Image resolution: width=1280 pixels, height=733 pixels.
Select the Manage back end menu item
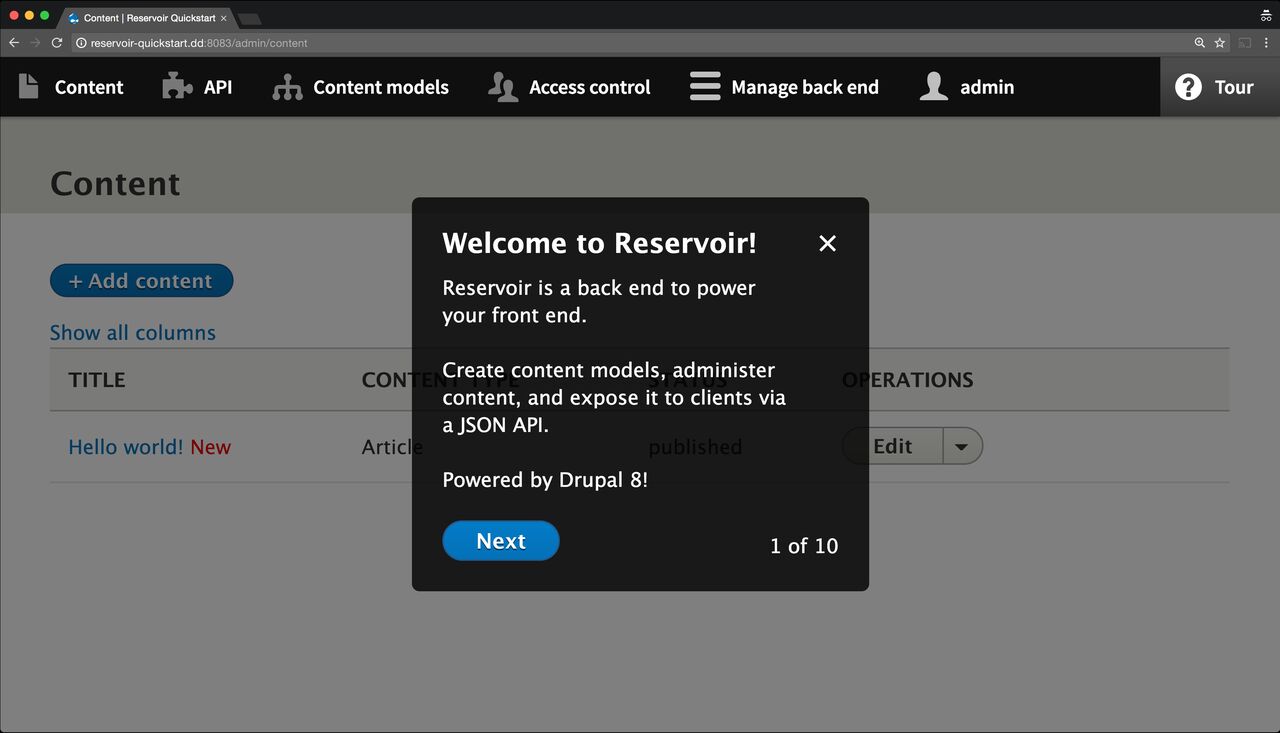(x=804, y=86)
